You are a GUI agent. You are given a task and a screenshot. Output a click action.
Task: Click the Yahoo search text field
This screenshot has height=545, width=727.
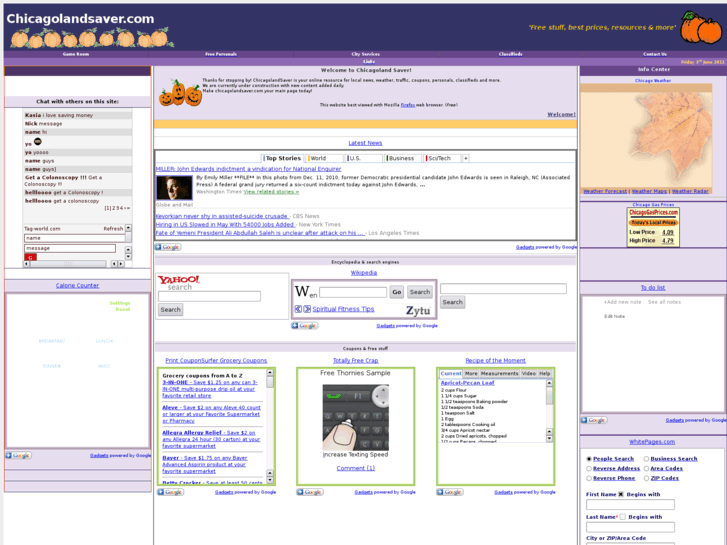(x=209, y=296)
